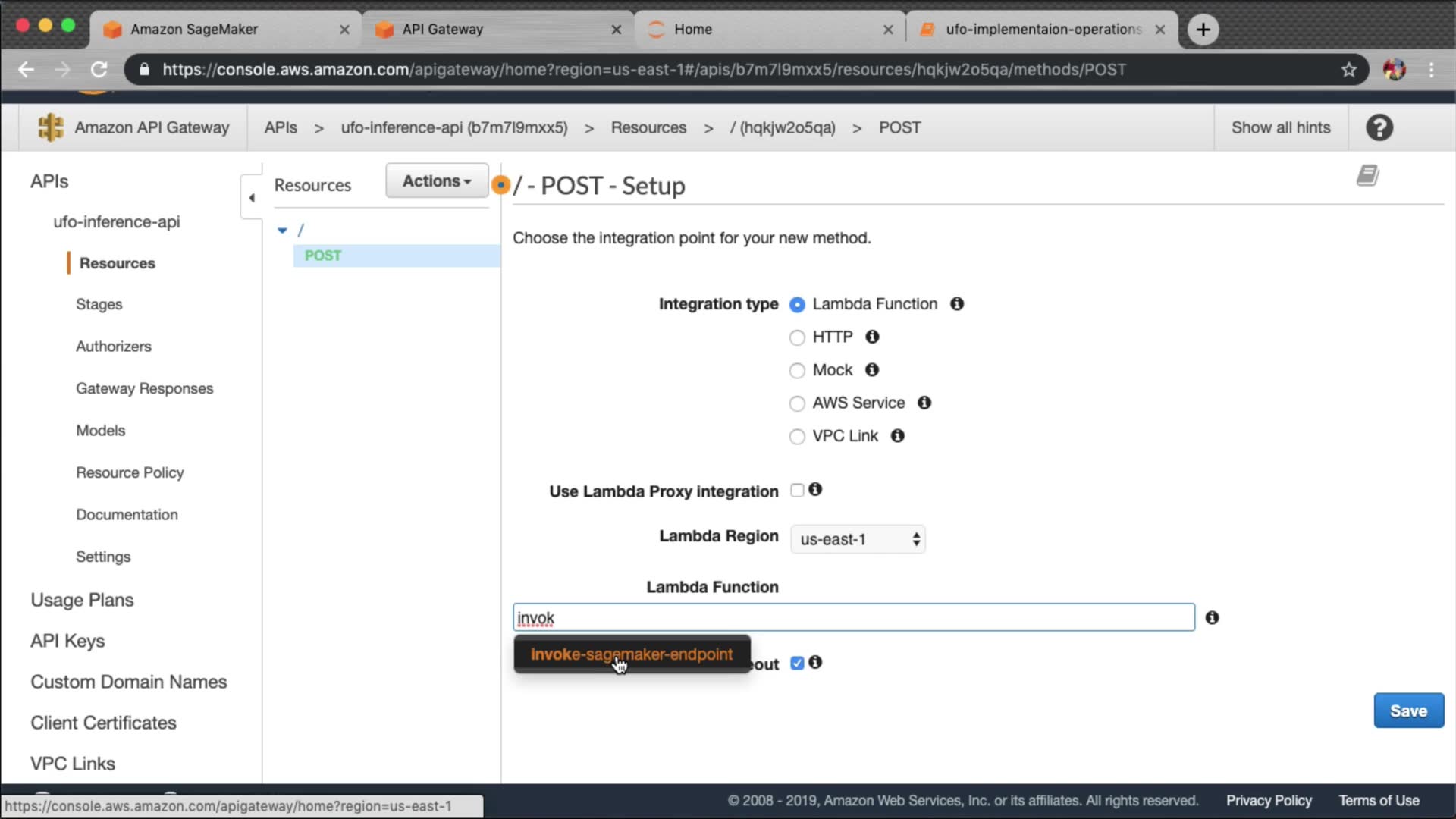Enable Use Lambda Proxy integration checkbox
Screen dimensions: 1456x819
click(797, 490)
